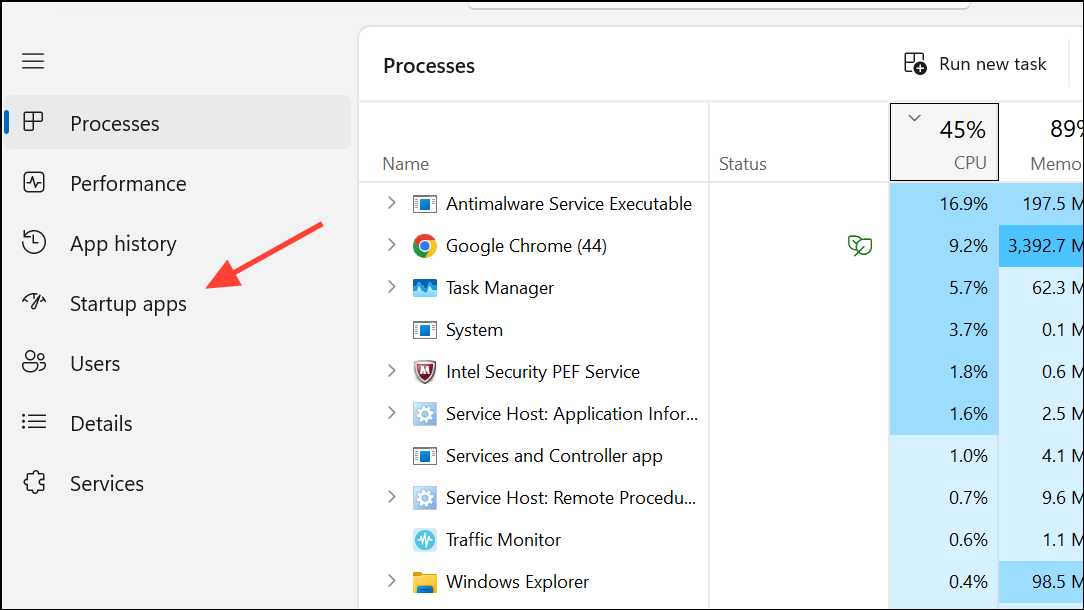Sort by the Memory column header

[1042, 142]
